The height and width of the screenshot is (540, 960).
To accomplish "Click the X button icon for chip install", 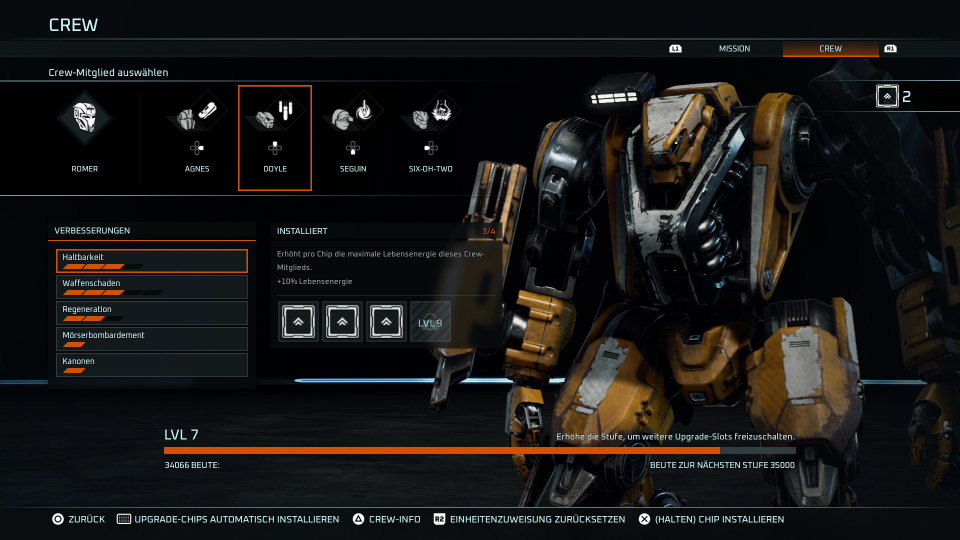I will pyautogui.click(x=644, y=519).
